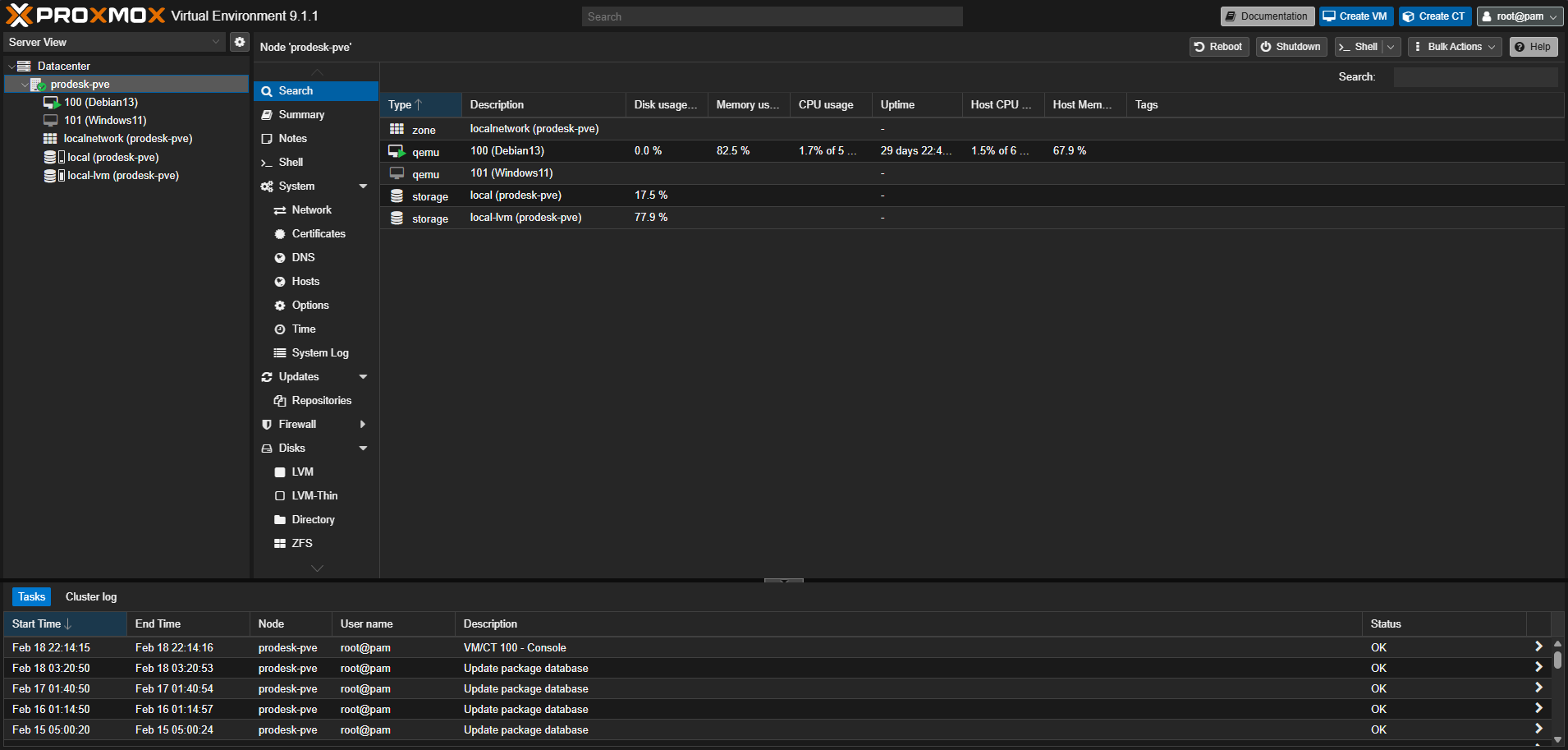Switch to the Cluster log tab
This screenshot has height=750, width=1568.
(91, 597)
